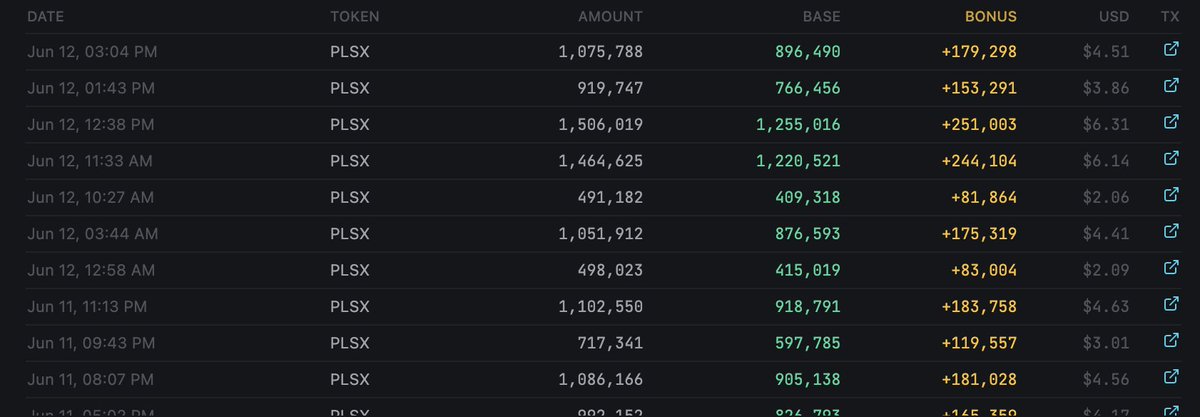
Task: Click amount value 1,102,550
Action: 601,307
